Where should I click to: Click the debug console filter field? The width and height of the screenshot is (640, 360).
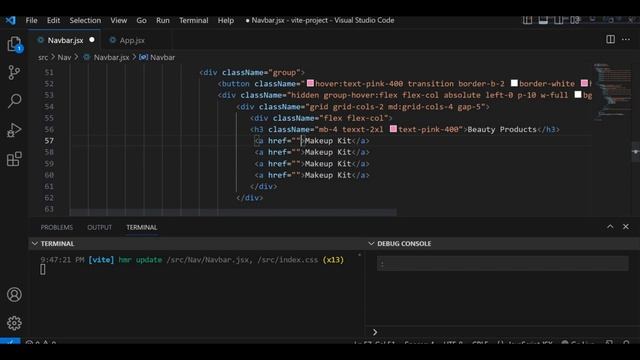click(502, 264)
